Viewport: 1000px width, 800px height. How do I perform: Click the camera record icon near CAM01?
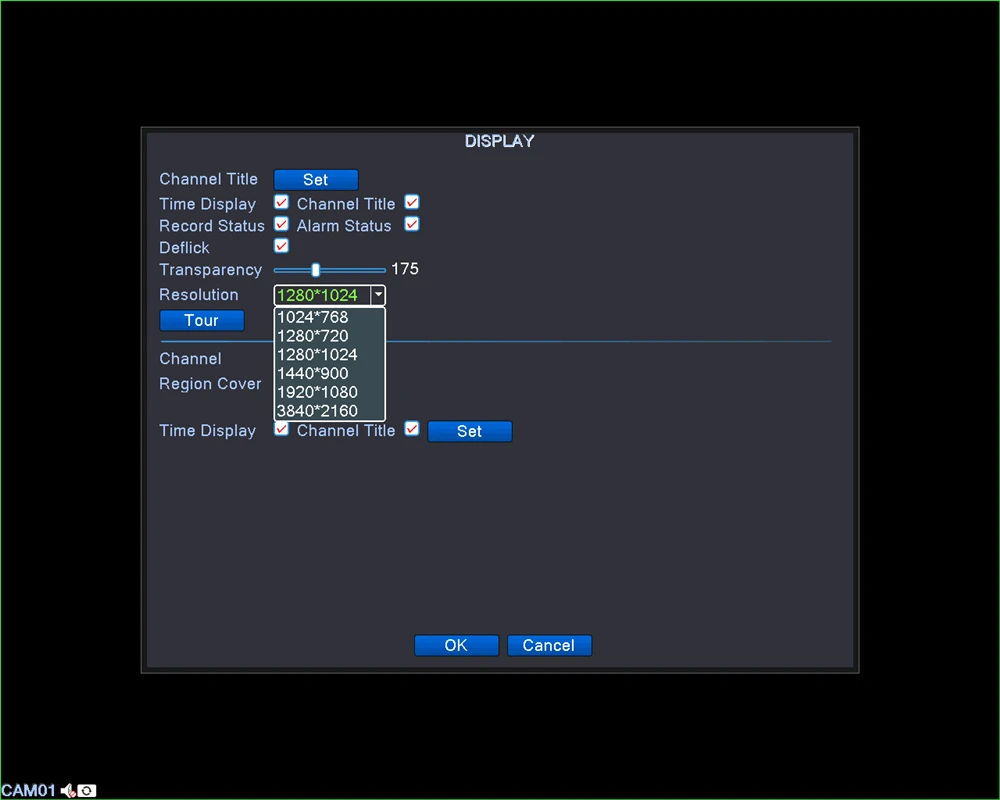pyautogui.click(x=87, y=791)
